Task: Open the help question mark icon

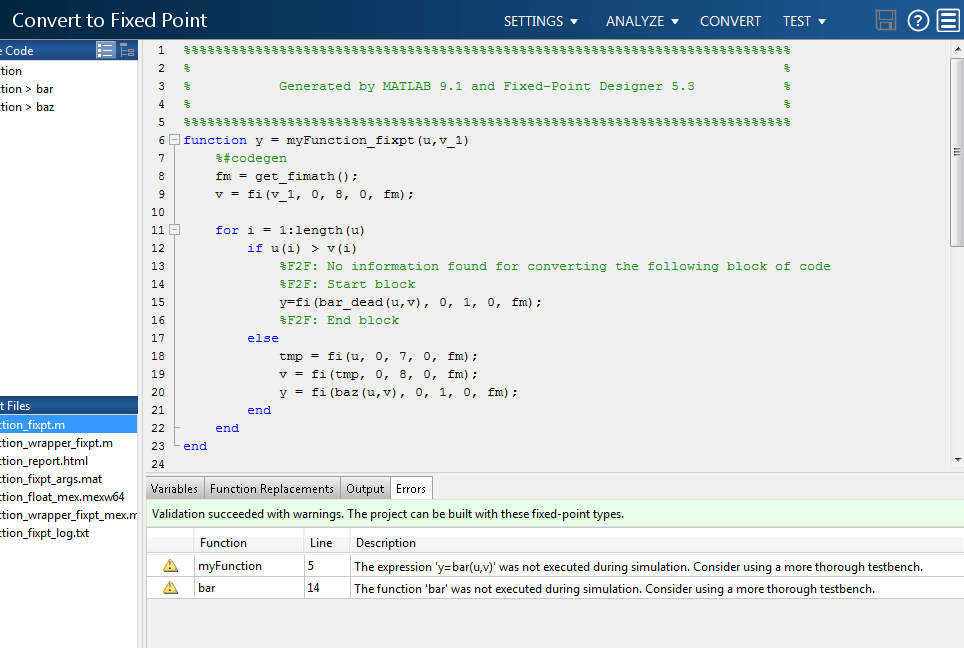Action: coord(917,21)
